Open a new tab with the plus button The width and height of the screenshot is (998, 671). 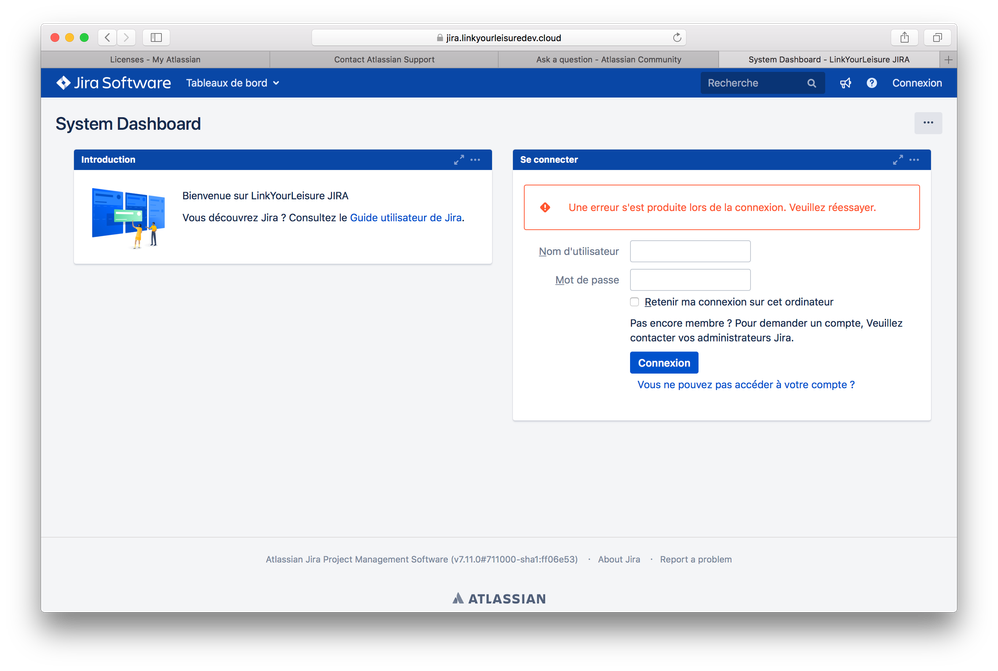coord(948,59)
